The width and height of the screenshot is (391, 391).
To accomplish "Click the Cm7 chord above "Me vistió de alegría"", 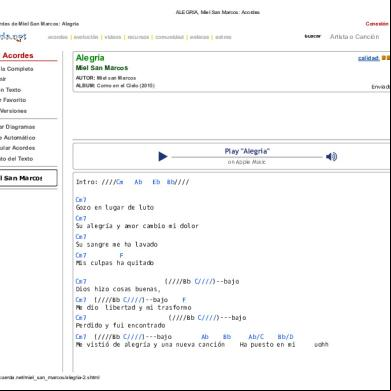I will point(81,337).
